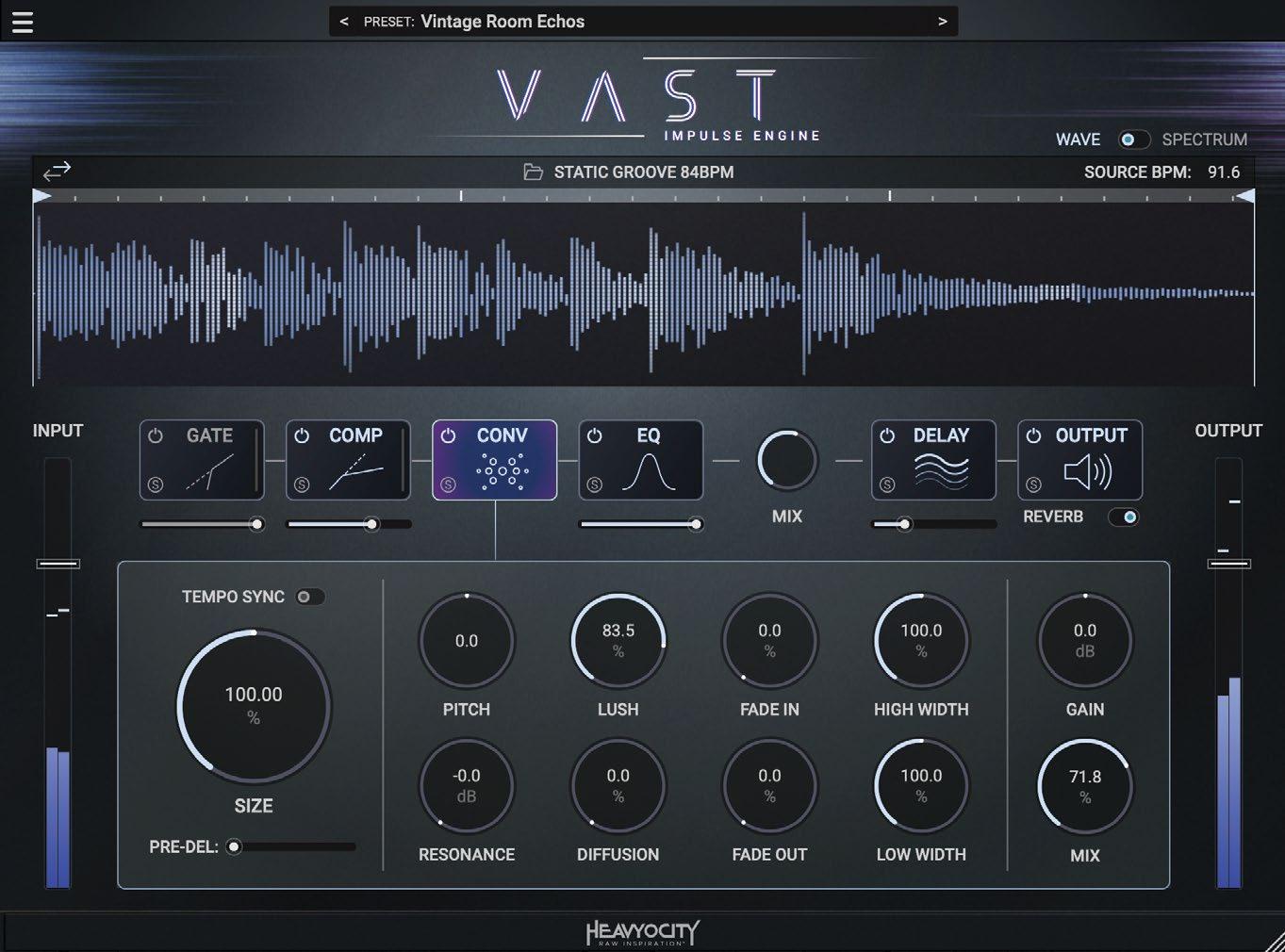The image size is (1285, 952).
Task: Click the waveform end marker triangle
Action: (x=1245, y=196)
